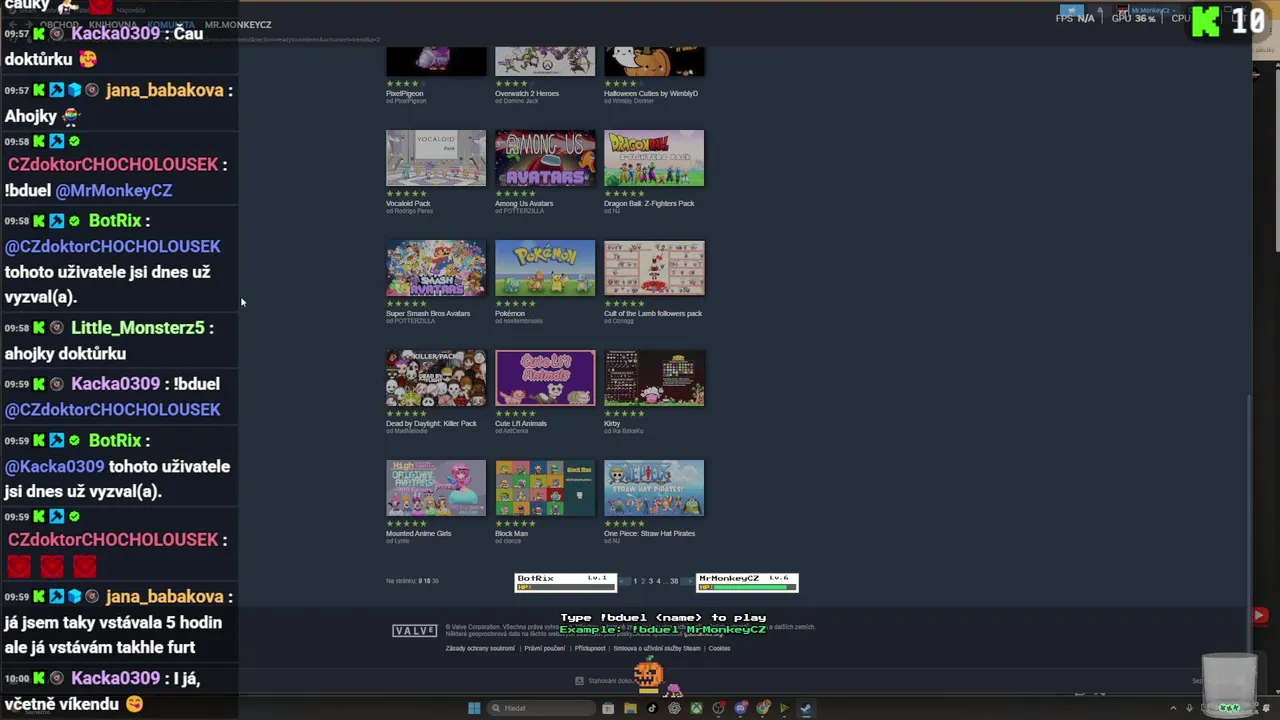This screenshot has width=1280, height=720.
Task: Go to the previous results page arrow
Action: pos(625,581)
